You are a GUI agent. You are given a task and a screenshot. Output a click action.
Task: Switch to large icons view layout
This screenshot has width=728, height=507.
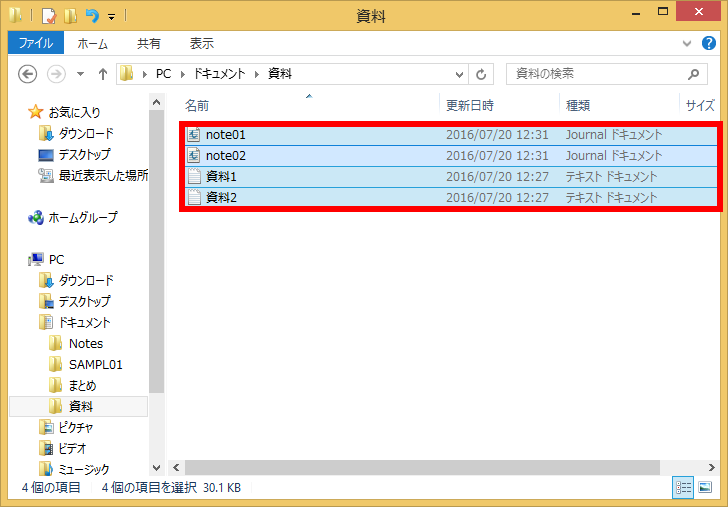click(x=705, y=488)
